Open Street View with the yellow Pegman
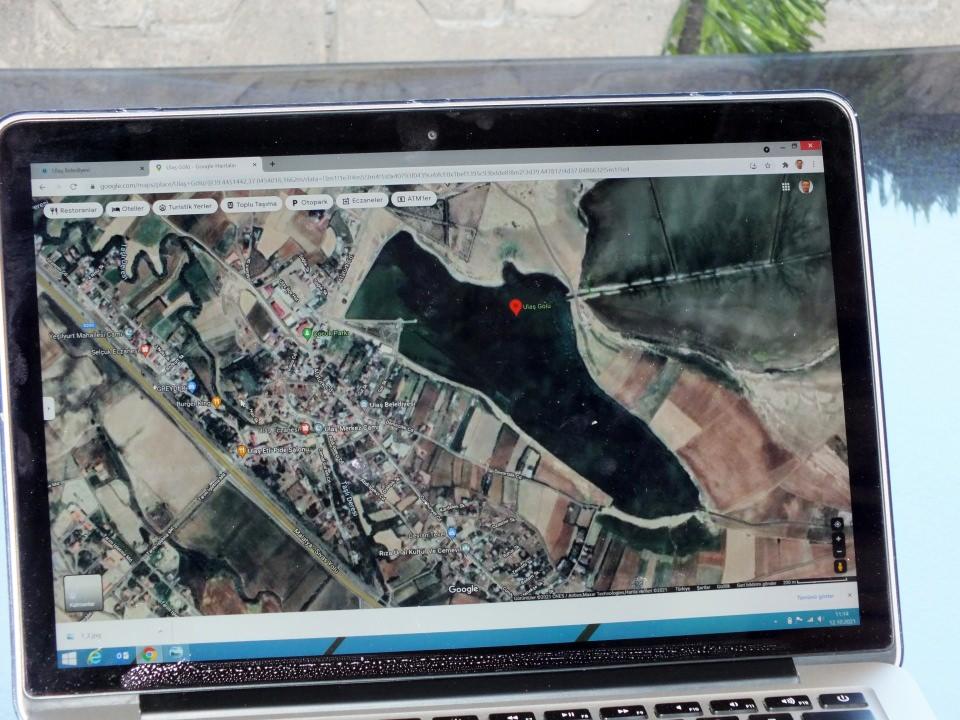Image resolution: width=960 pixels, height=720 pixels. pos(838,566)
